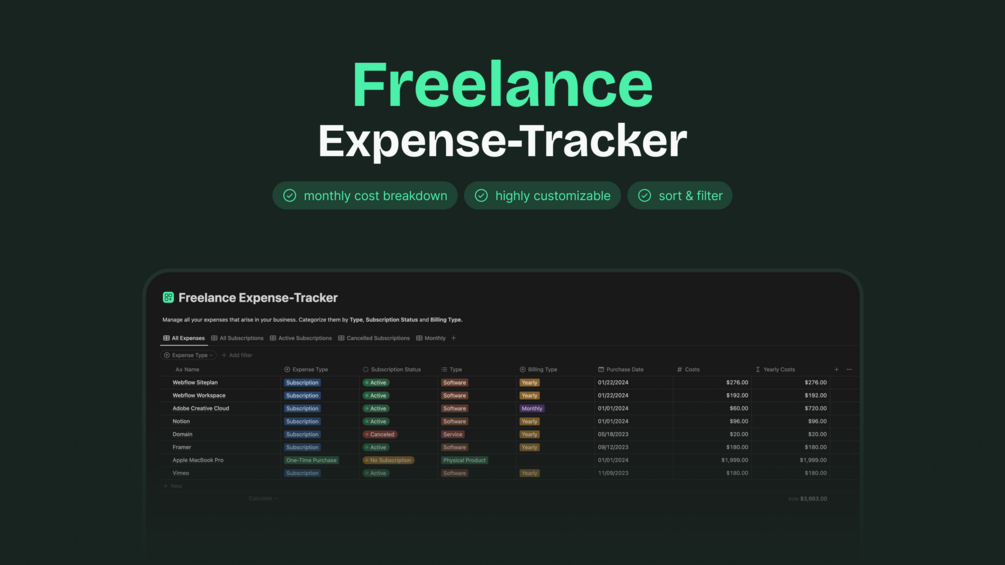This screenshot has width=1005, height=565.
Task: Open the Webflow Siteplan row
Action: click(195, 382)
